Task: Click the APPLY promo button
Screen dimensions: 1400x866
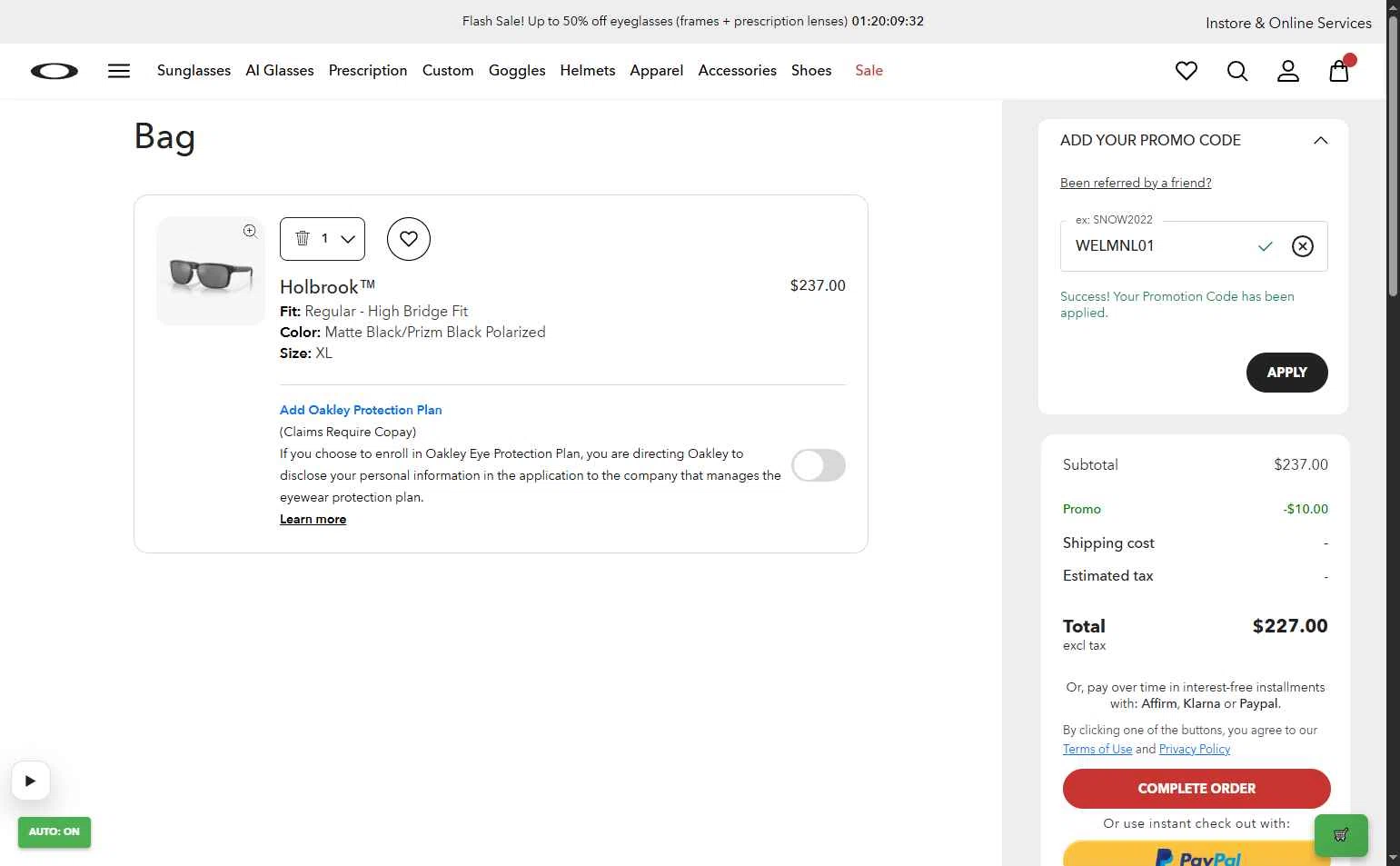Action: tap(1287, 373)
